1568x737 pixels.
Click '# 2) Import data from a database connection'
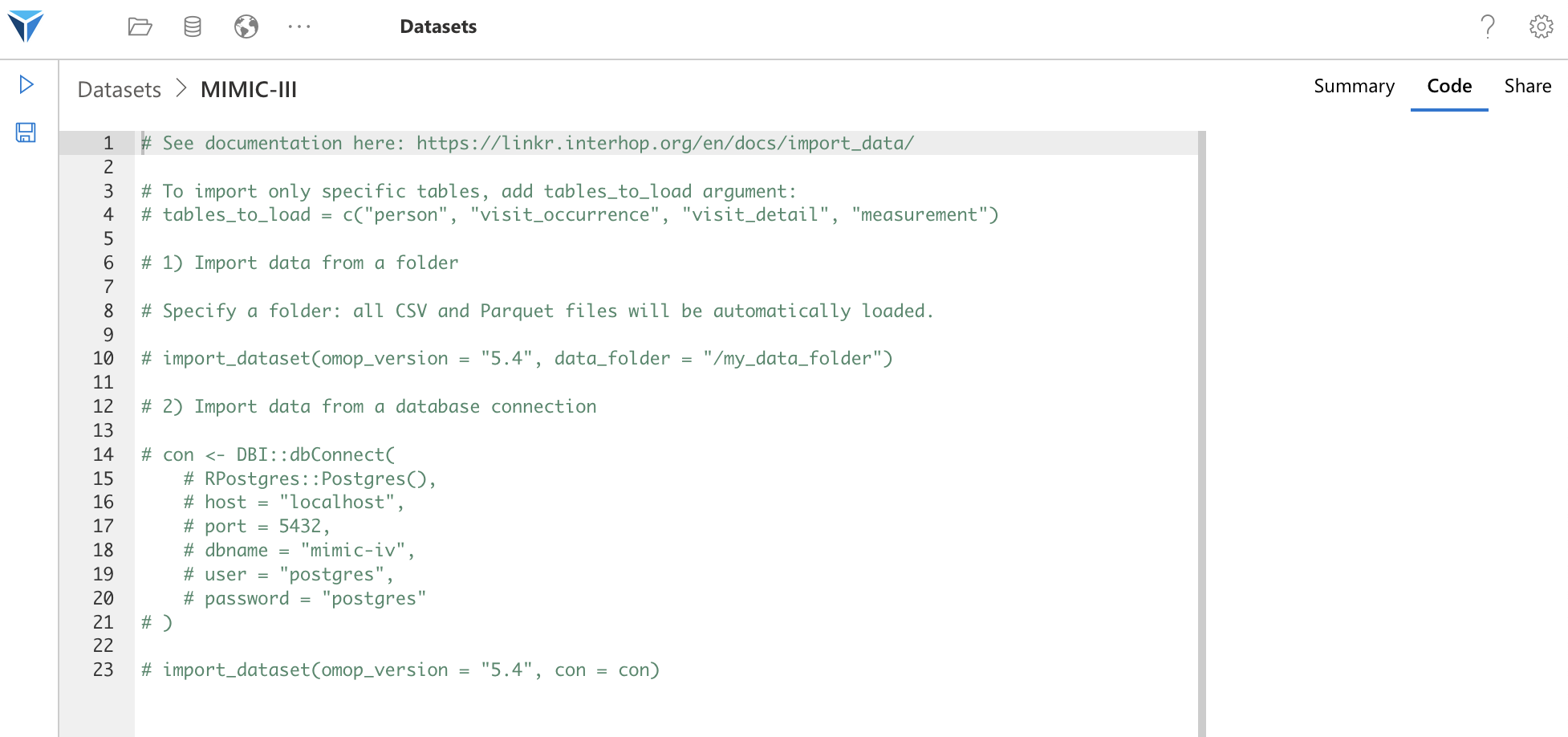(x=369, y=406)
